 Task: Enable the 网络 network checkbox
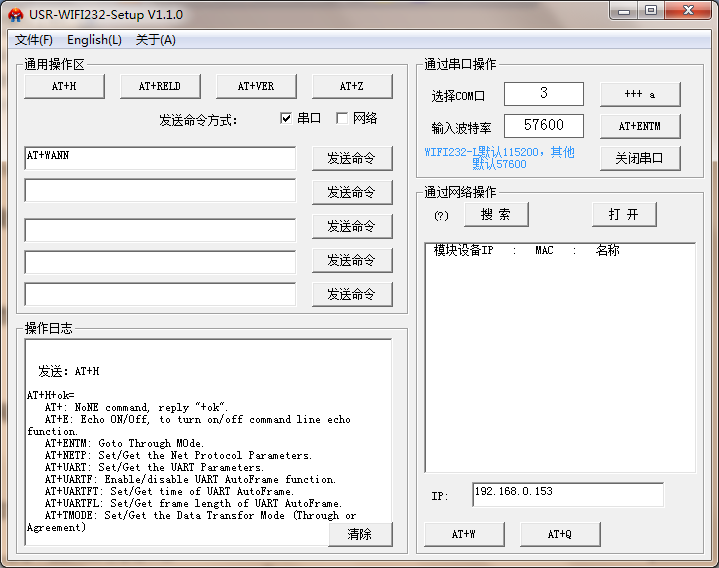tap(342, 118)
